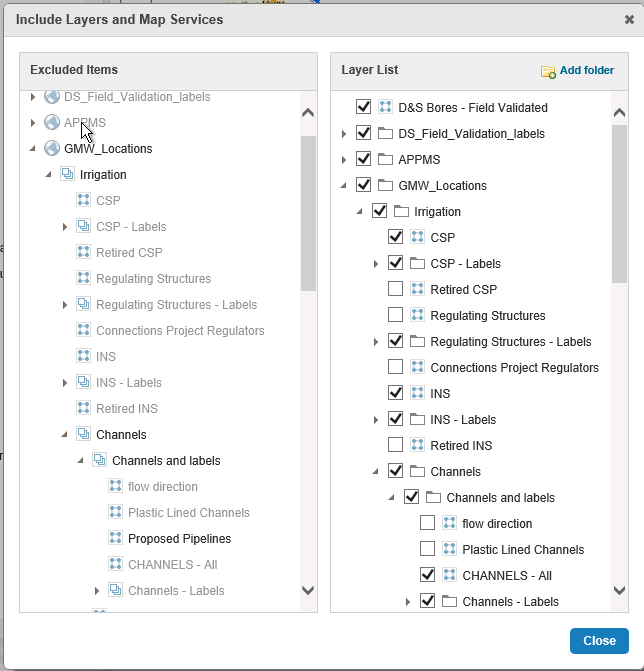Click the Irrigation group layer icon in Excluded Items
Viewport: 644px width, 671px height.
coord(68,174)
